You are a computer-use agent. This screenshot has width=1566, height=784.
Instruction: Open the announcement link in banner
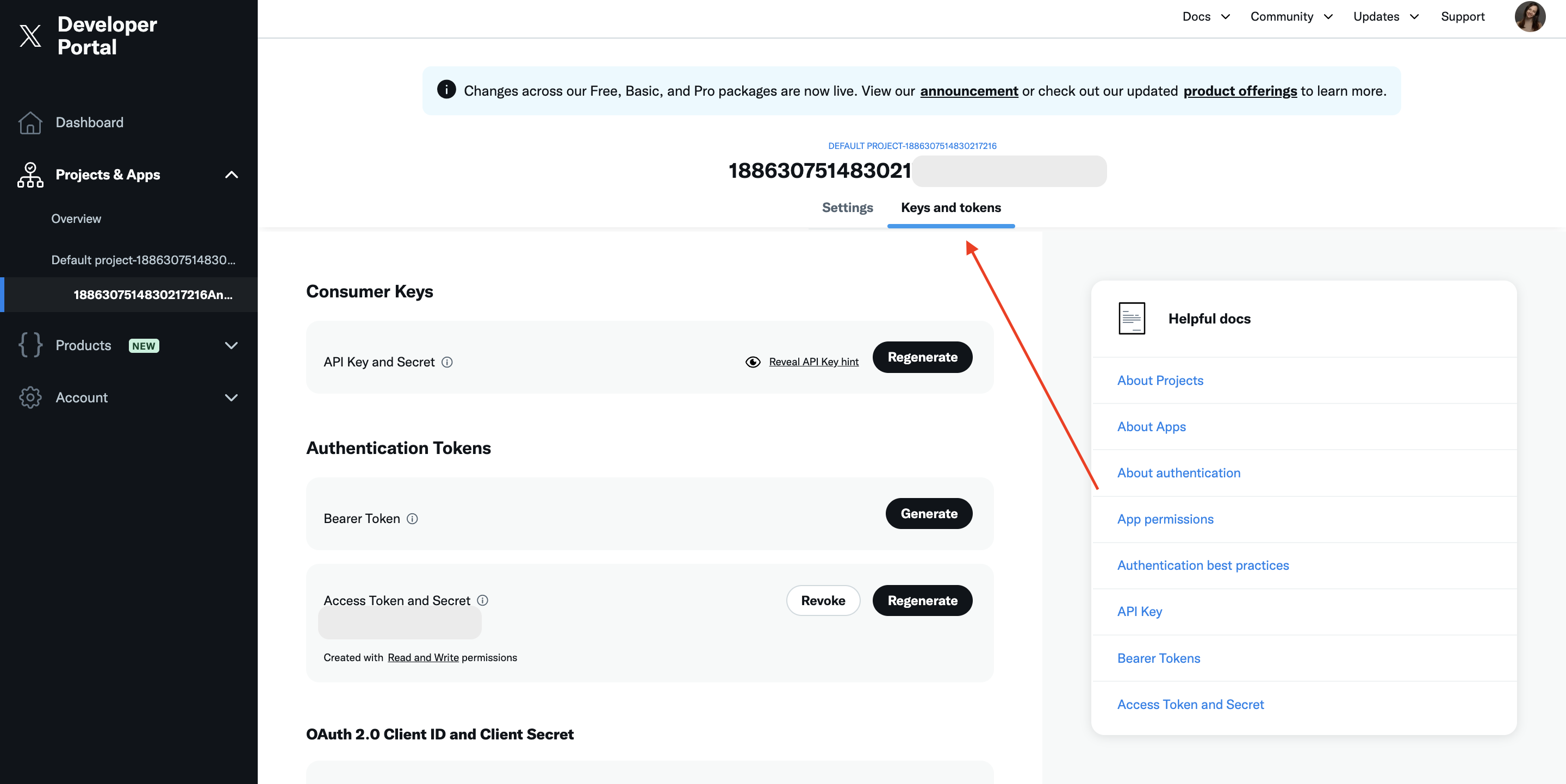968,91
